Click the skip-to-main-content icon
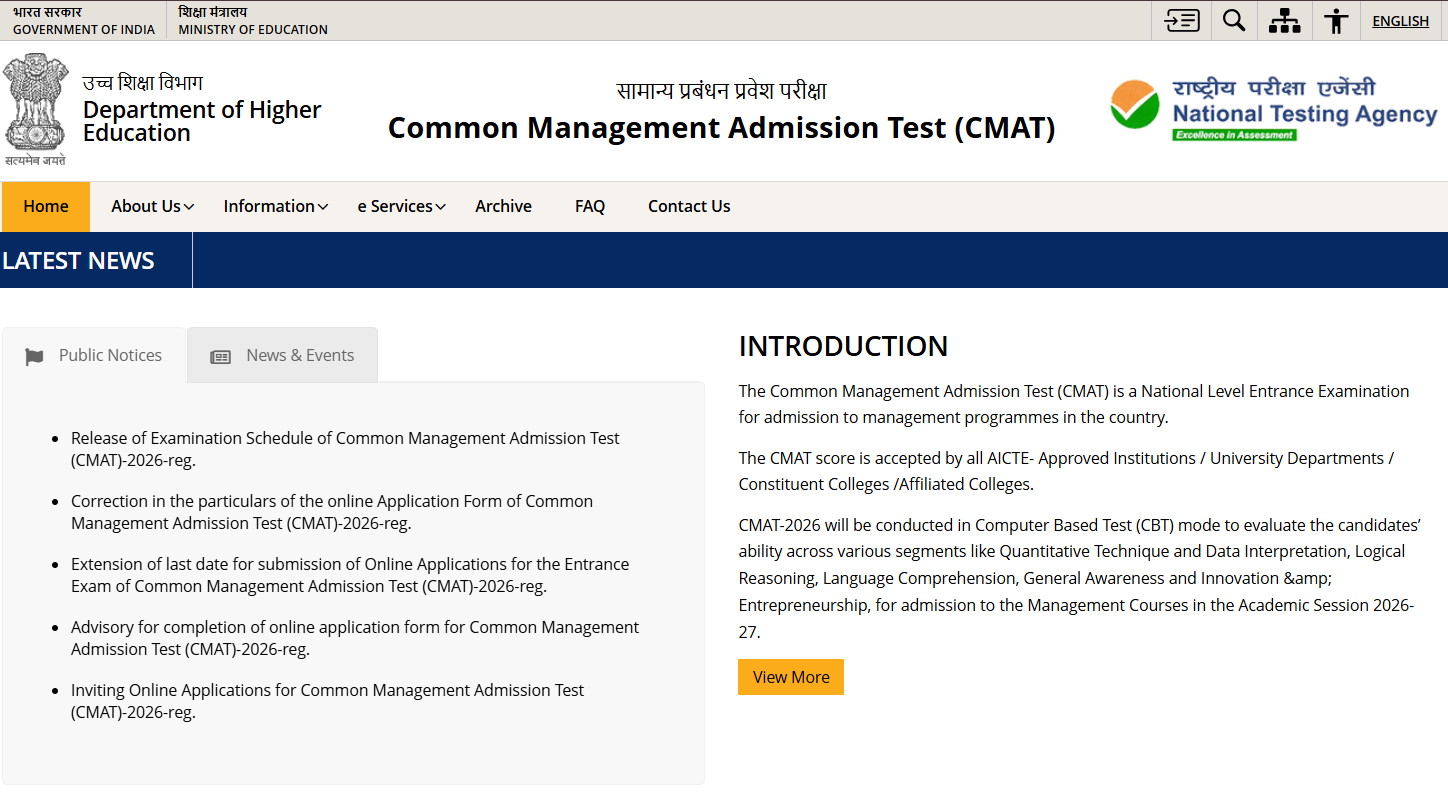Viewport: 1448px width, 801px height. pyautogui.click(x=1181, y=20)
